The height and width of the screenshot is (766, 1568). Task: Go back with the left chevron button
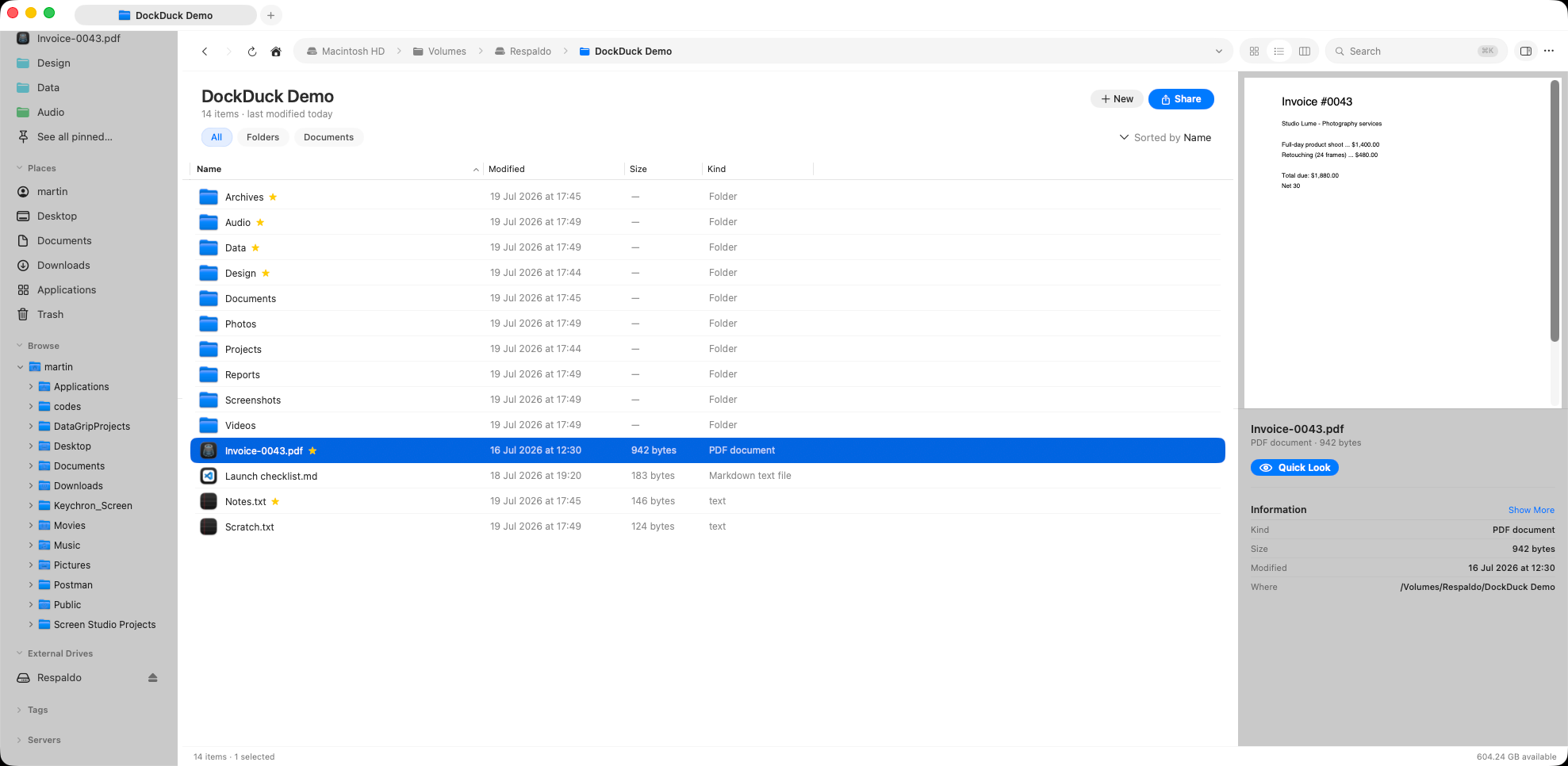pyautogui.click(x=205, y=52)
